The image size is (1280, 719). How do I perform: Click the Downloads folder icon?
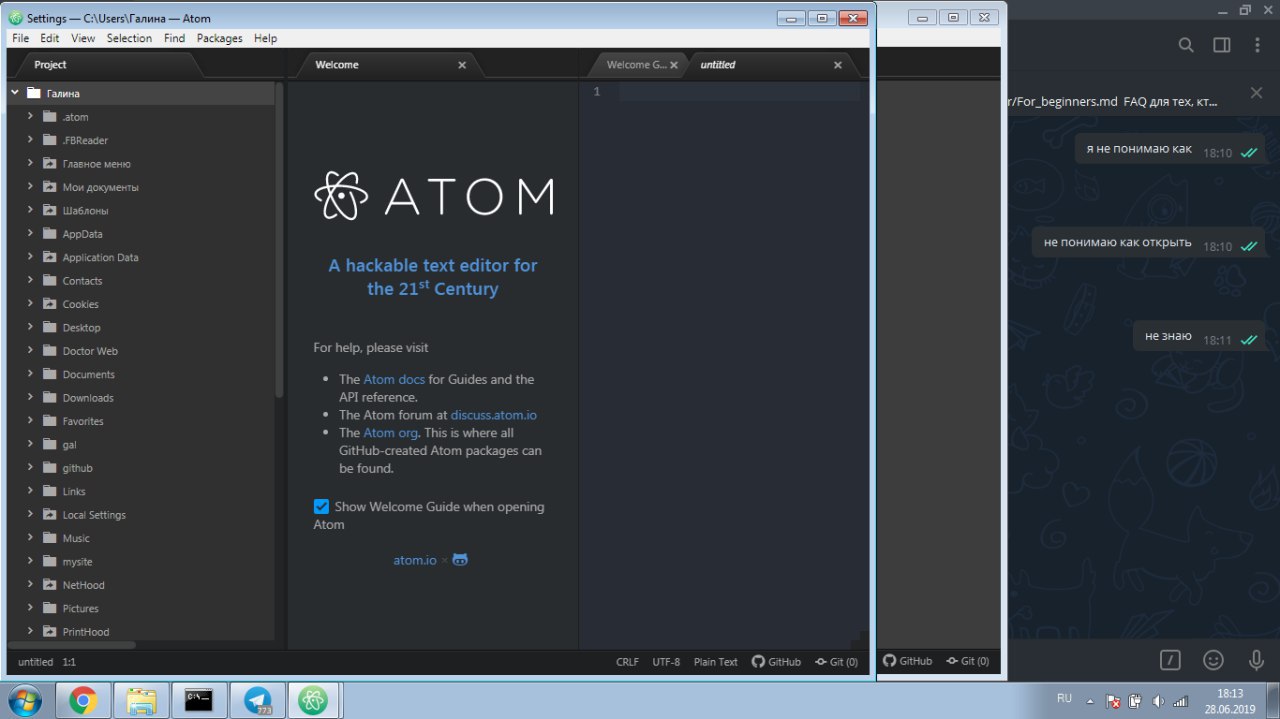pos(50,398)
